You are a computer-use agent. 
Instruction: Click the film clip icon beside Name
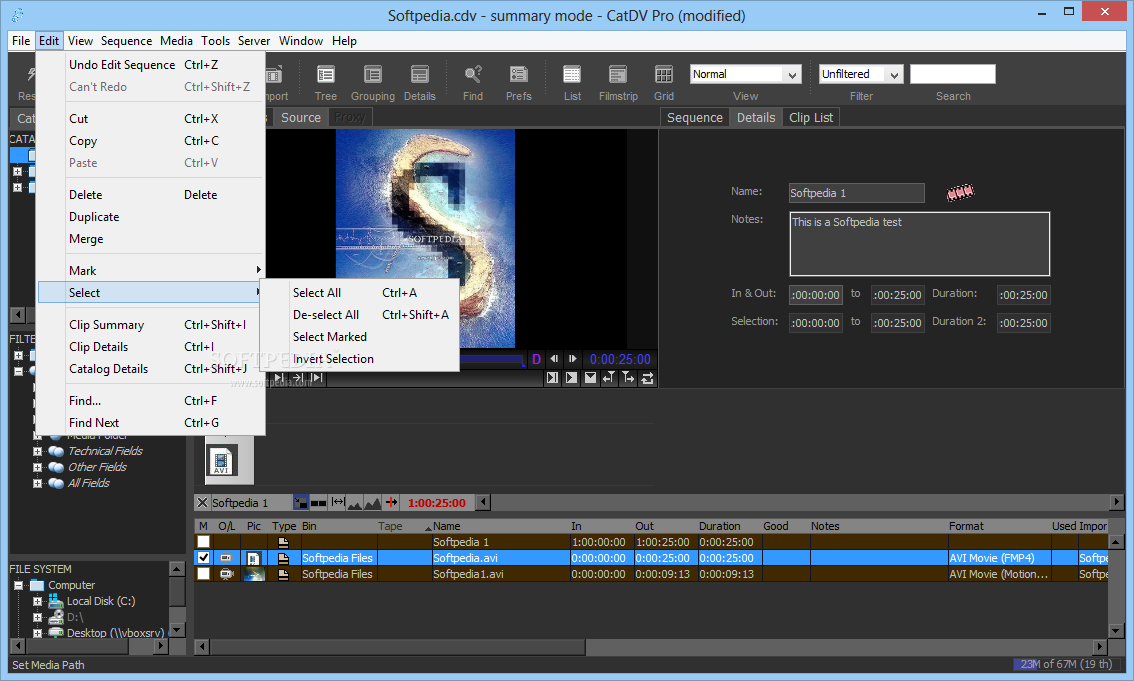coord(960,192)
